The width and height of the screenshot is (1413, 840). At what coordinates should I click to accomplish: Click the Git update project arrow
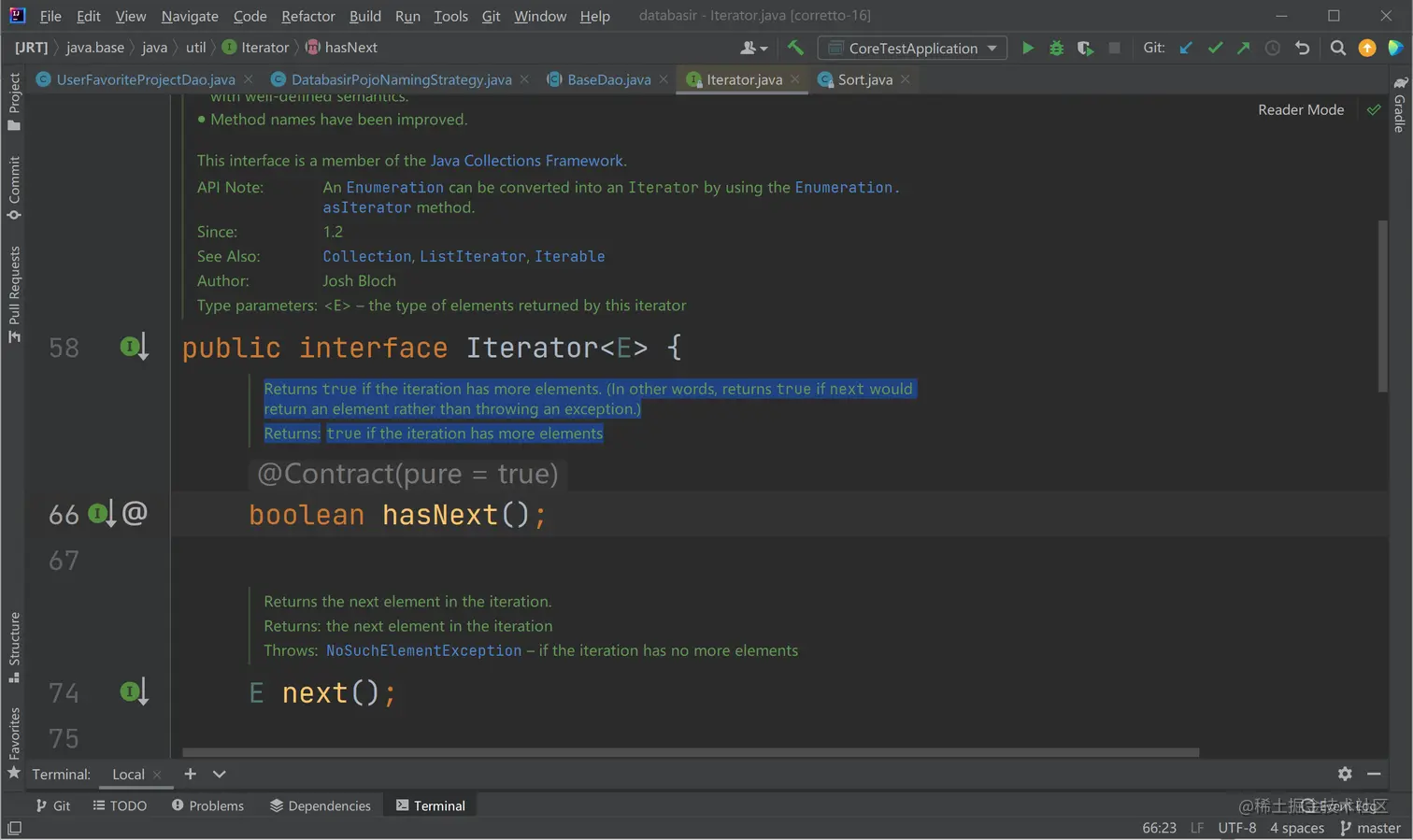point(1186,48)
